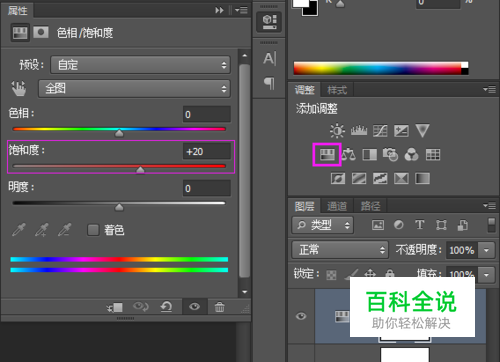Add a Hue/Saturation adjustment
This screenshot has height=362, width=500.
[327, 154]
